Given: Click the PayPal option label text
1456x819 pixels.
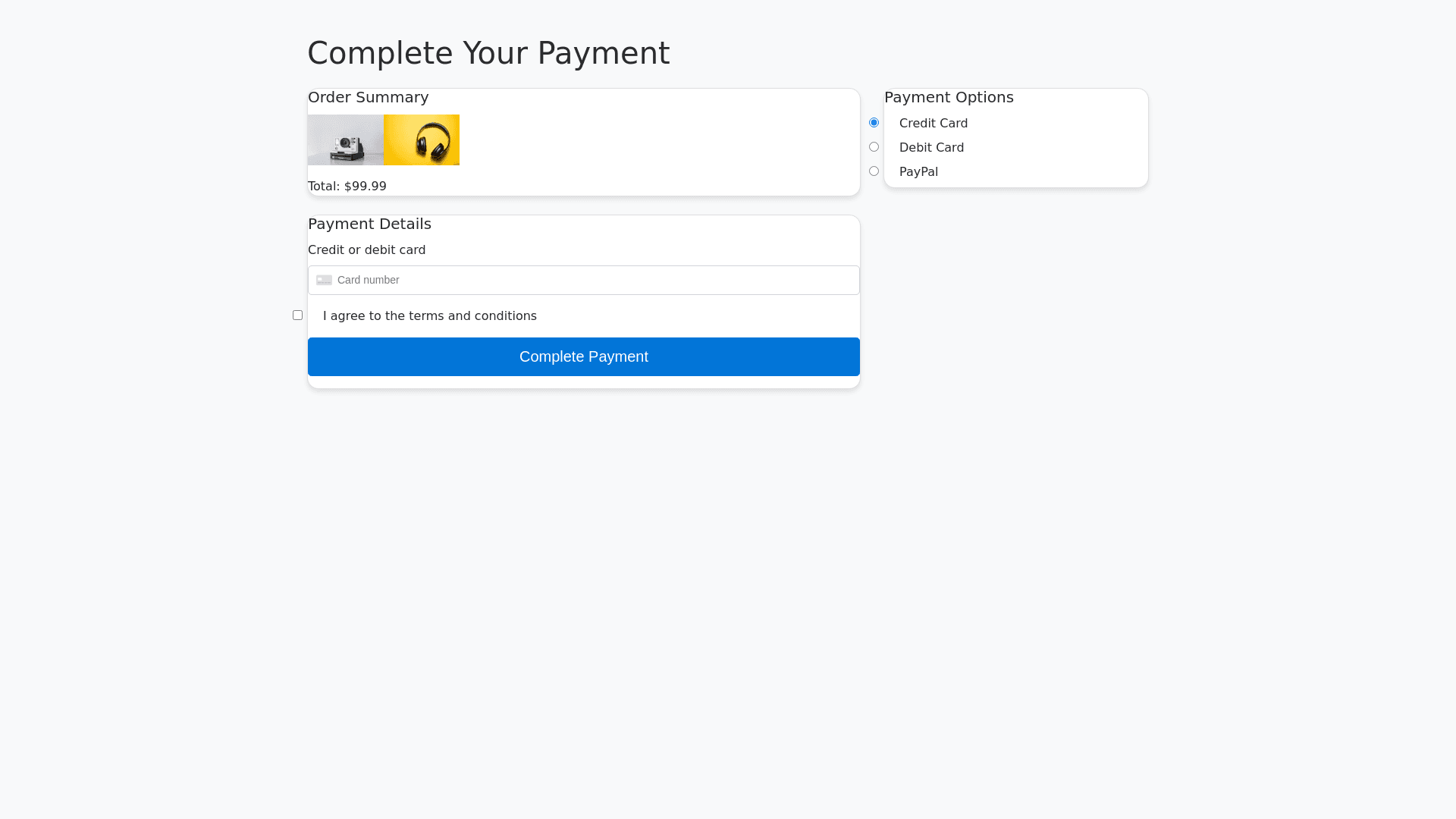Looking at the screenshot, I should coord(918,172).
